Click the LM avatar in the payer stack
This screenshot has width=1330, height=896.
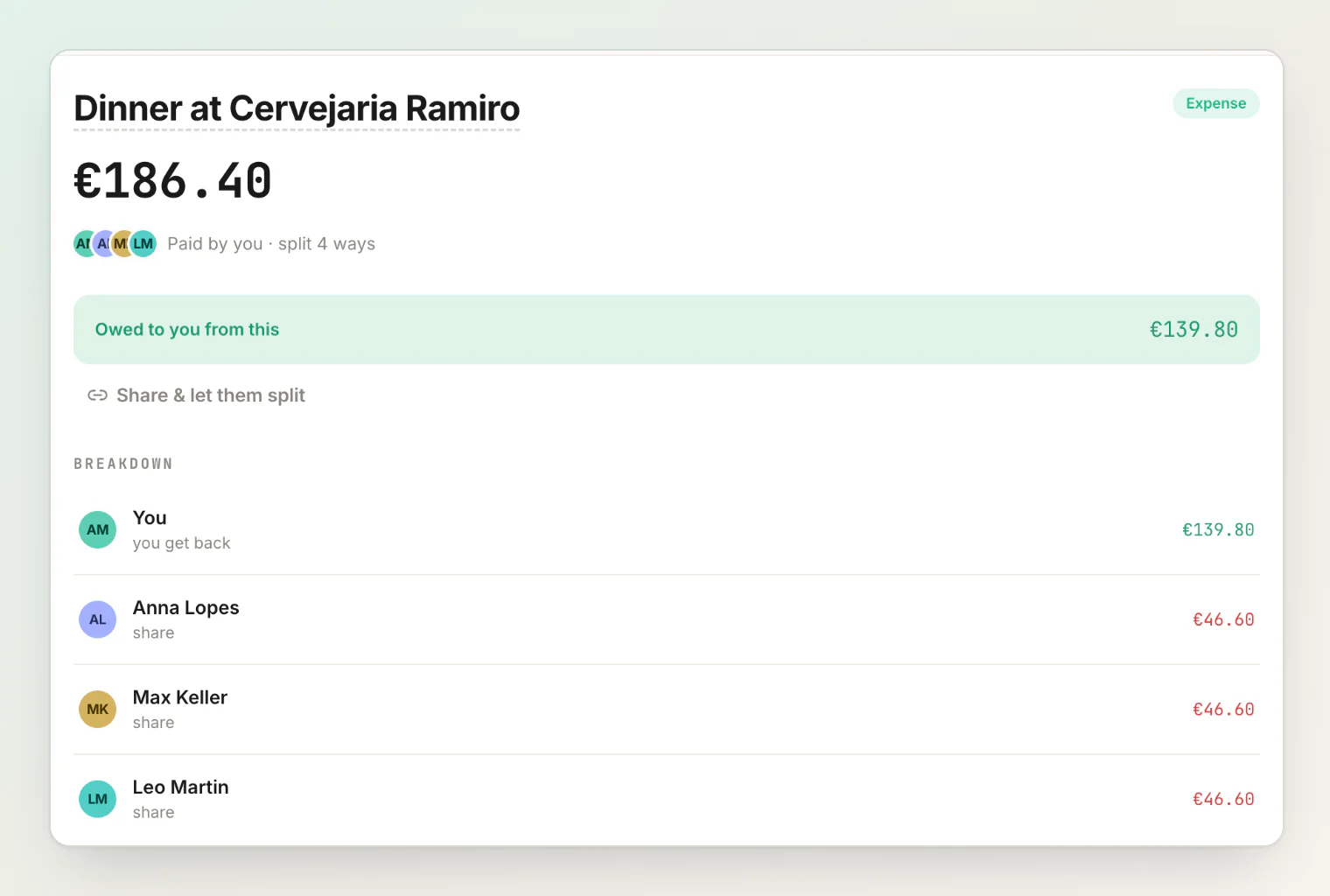143,243
